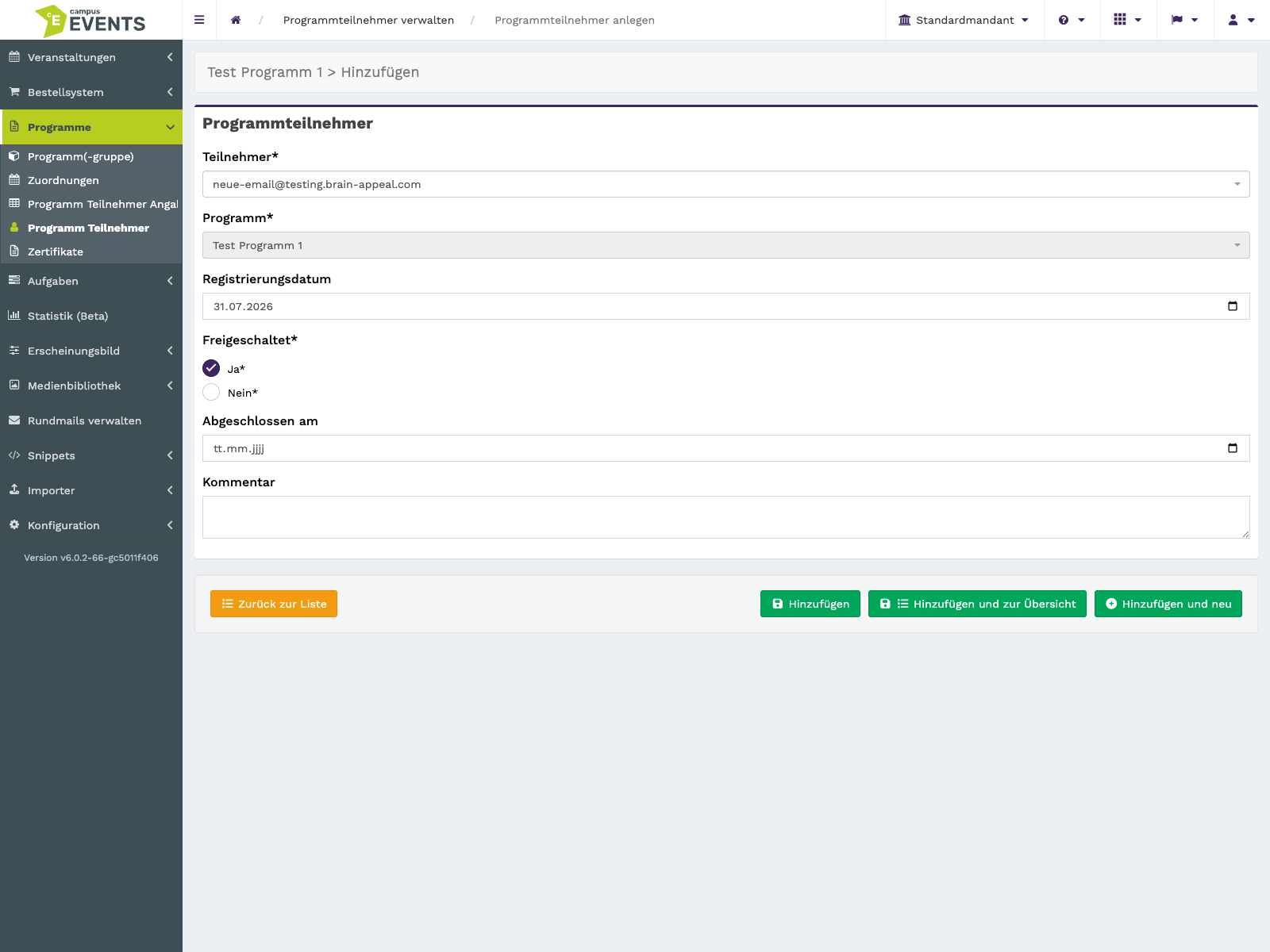The width and height of the screenshot is (1270, 952).
Task: Select Ja radio for Freigeschaltet
Action: click(211, 368)
